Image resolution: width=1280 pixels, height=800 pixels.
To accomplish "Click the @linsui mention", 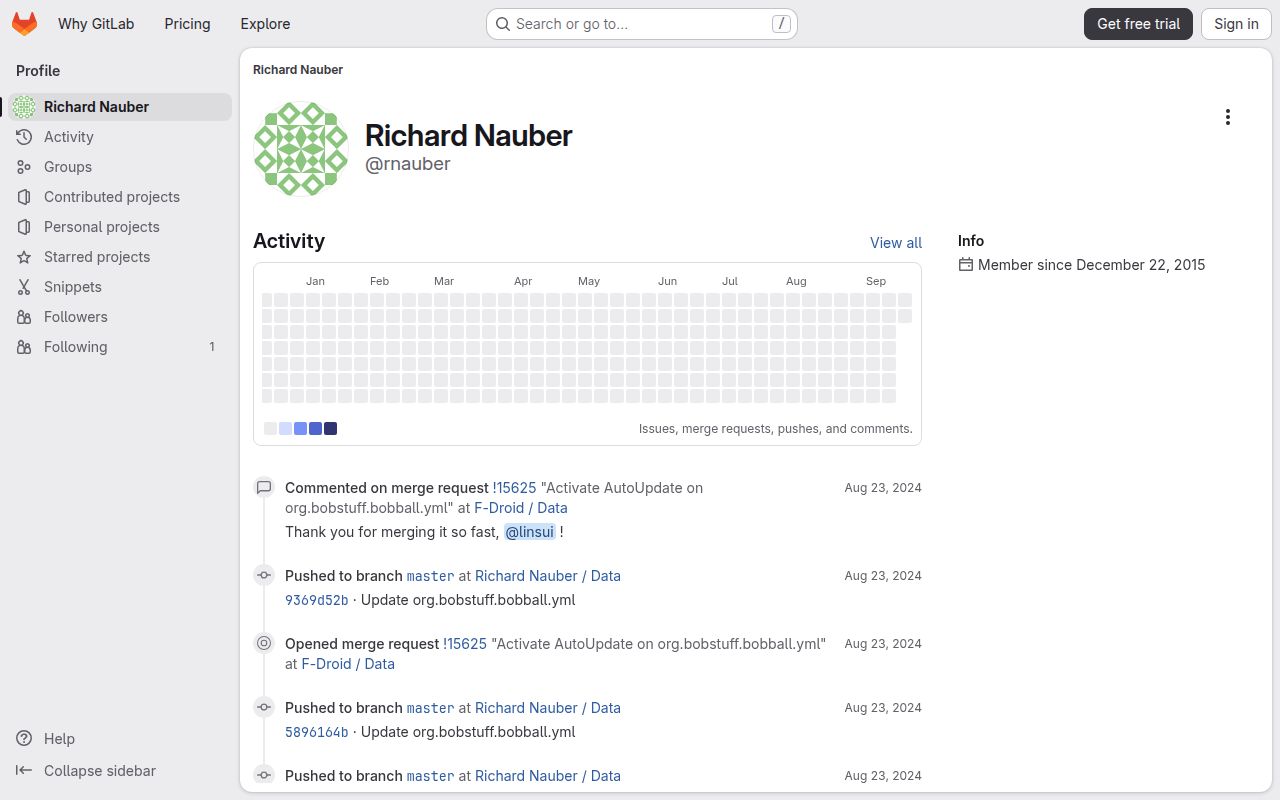I will (x=530, y=532).
